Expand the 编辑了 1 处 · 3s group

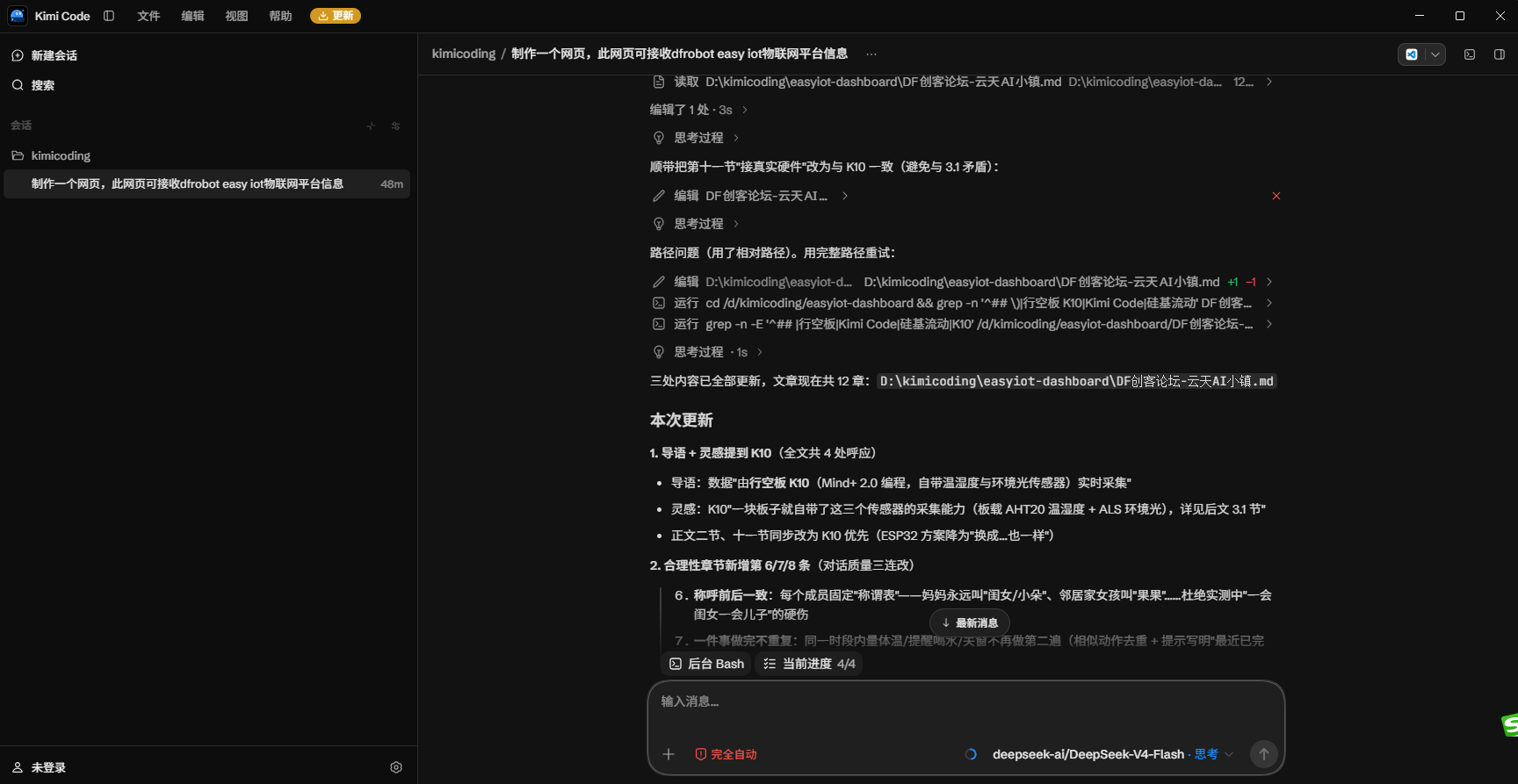[698, 110]
